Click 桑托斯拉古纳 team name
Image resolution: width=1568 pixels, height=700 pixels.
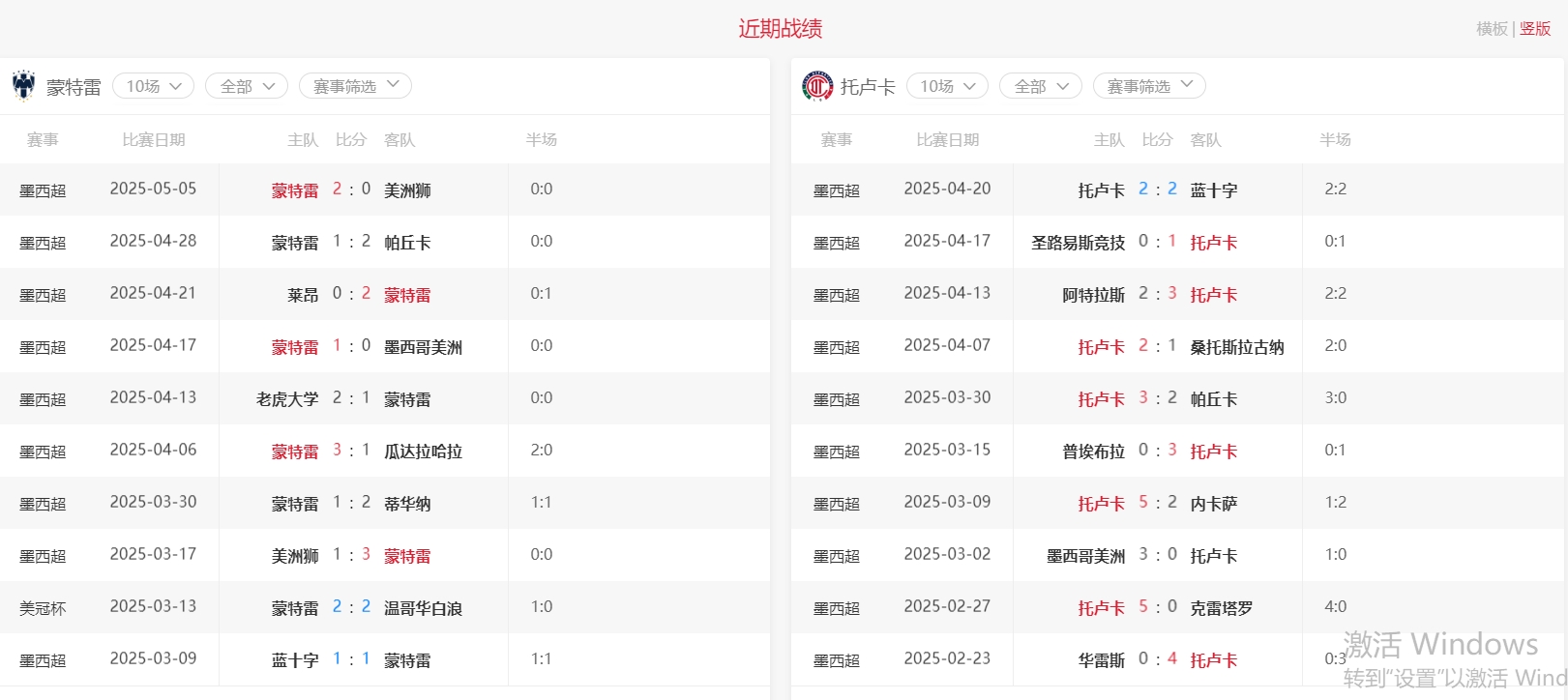click(x=1236, y=347)
